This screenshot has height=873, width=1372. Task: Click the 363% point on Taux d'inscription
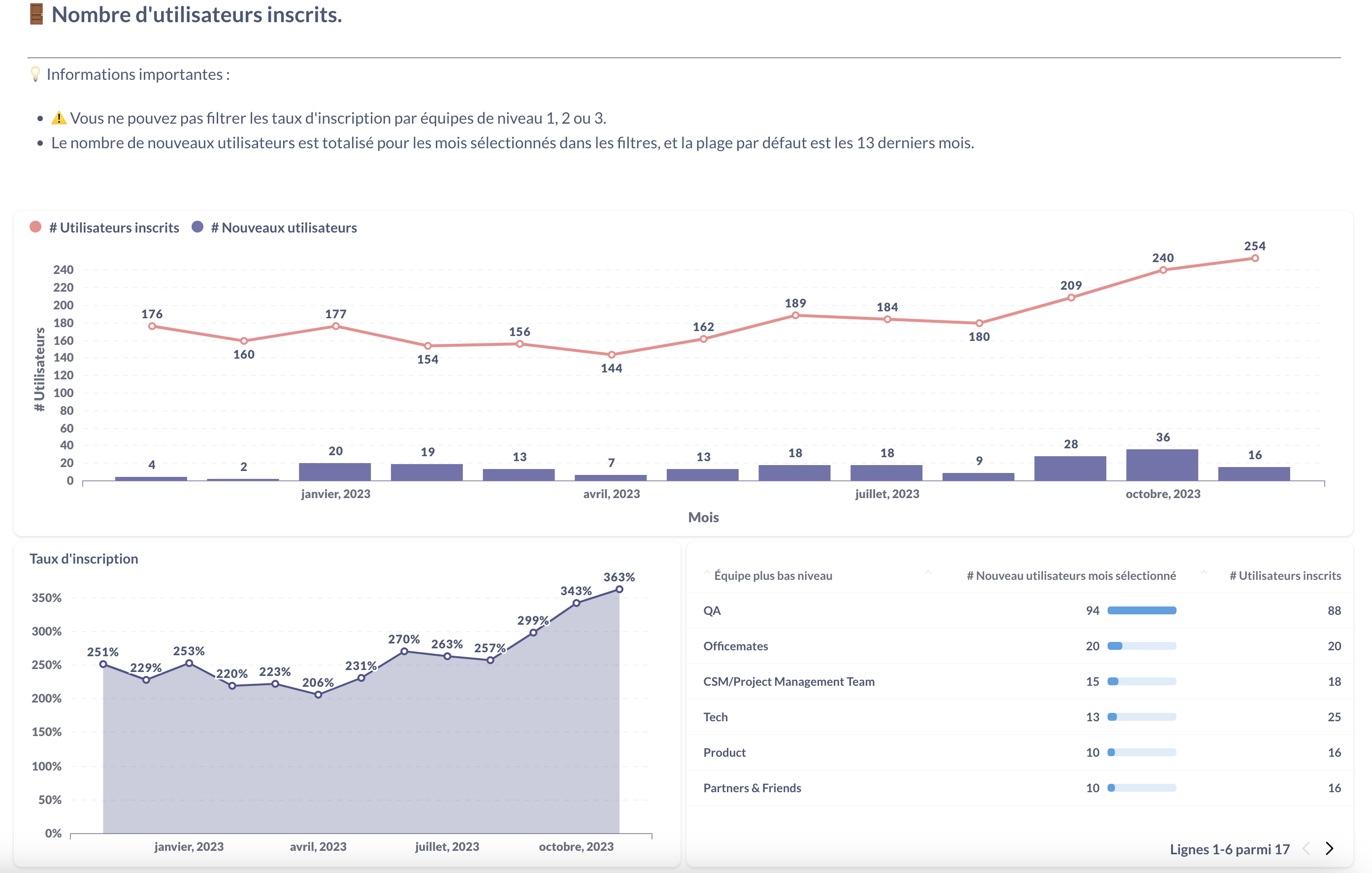[x=620, y=589]
